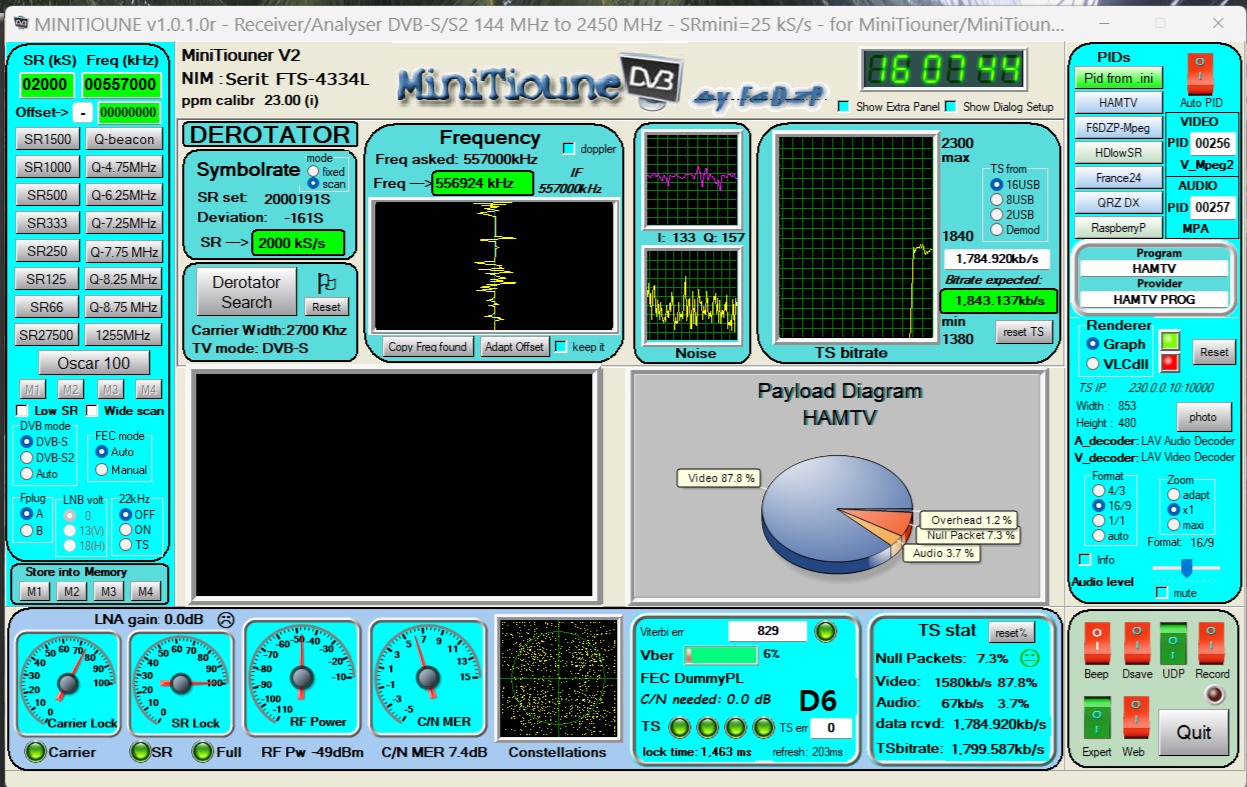Click Copy Freq found
This screenshot has width=1247, height=787.
[x=427, y=347]
